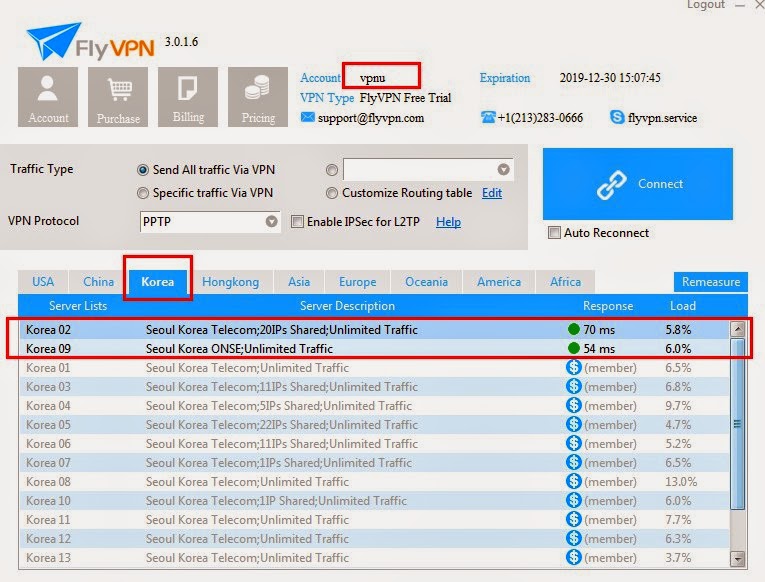Viewport: 765px width, 582px height.
Task: Switch to the China server tab
Action: point(99,282)
